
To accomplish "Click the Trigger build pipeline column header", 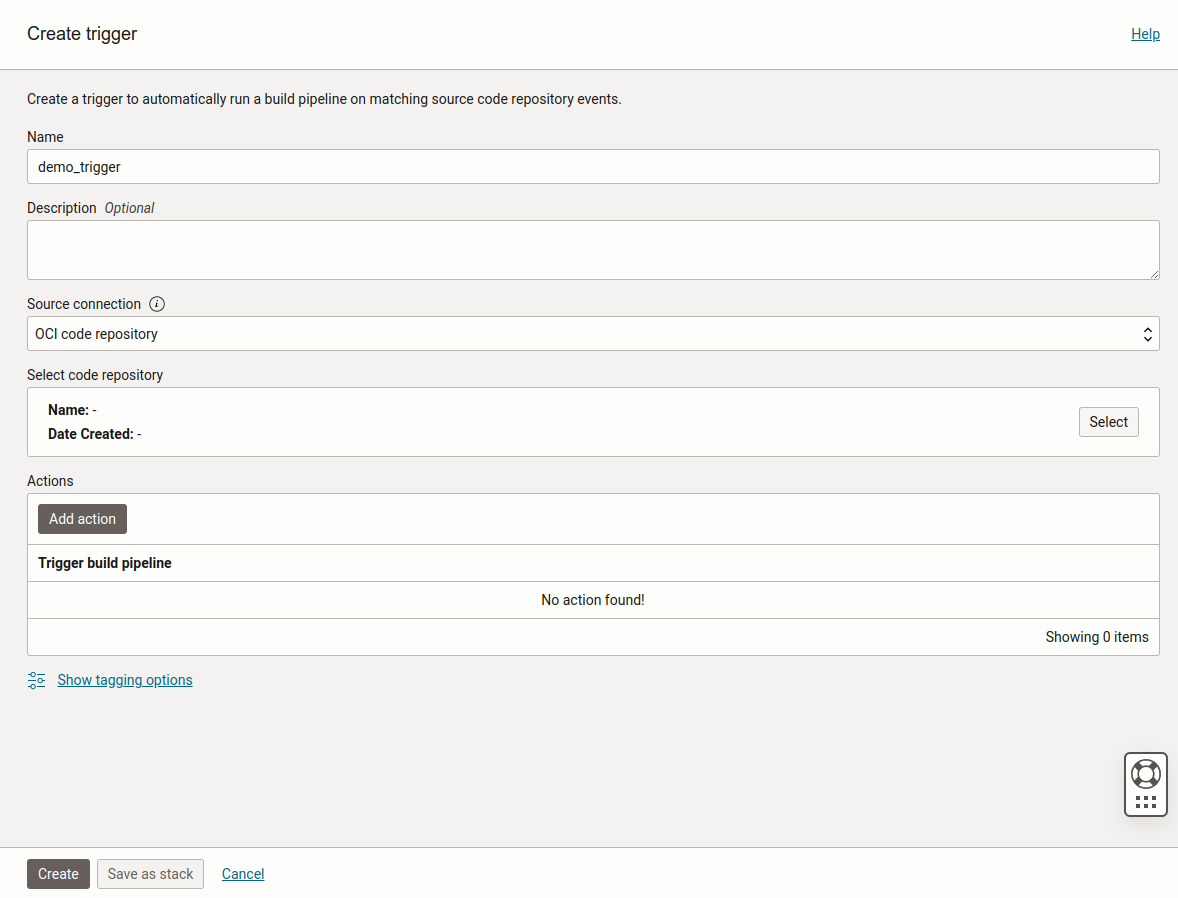I will tap(105, 563).
